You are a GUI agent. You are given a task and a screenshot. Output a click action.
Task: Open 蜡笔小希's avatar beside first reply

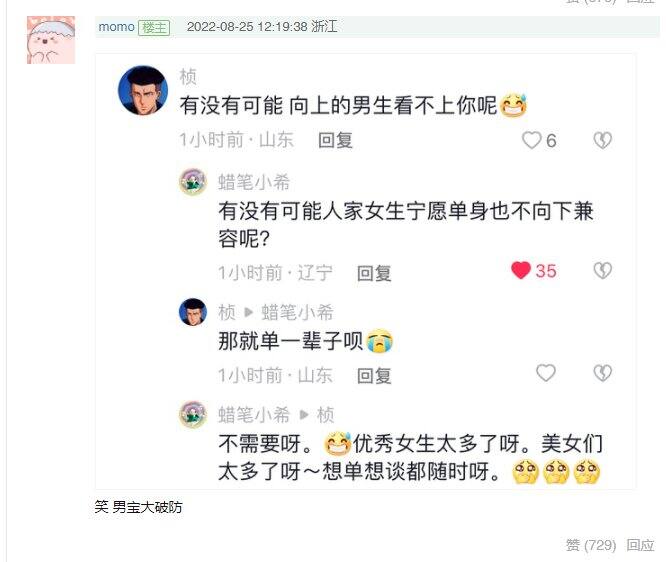pos(193,181)
